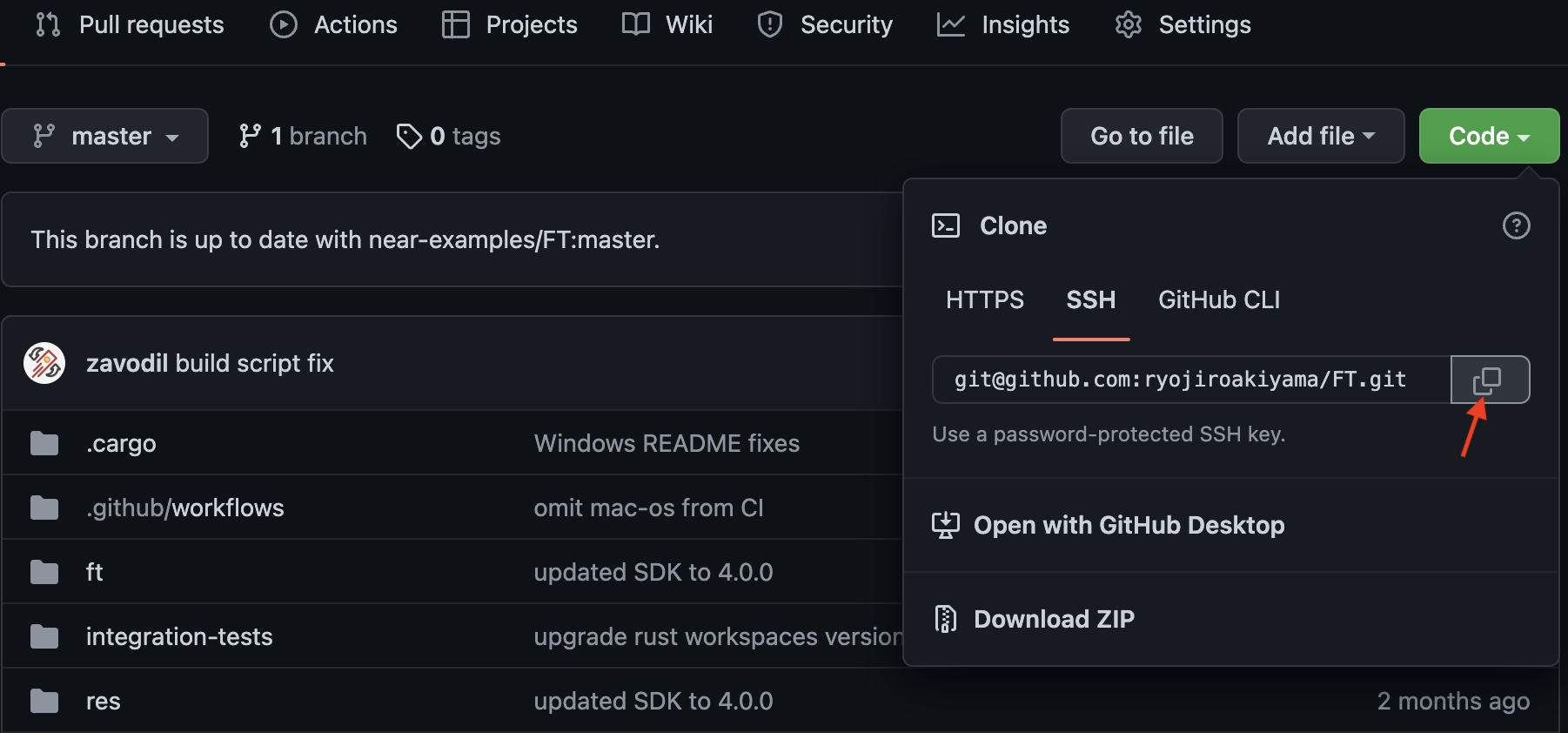Click the branch count icon
Viewport: 1568px width, 733px height.
tap(250, 136)
